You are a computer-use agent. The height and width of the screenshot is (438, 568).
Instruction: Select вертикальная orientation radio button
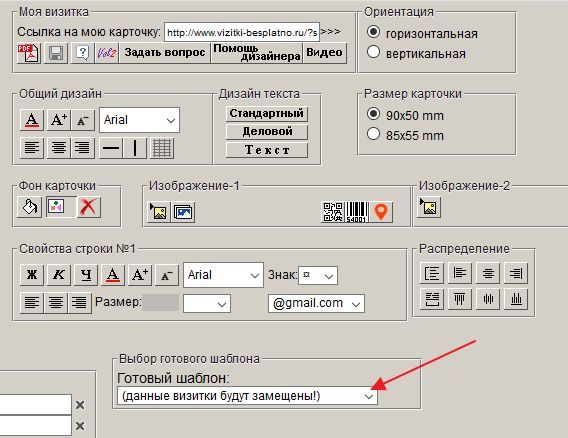373,52
